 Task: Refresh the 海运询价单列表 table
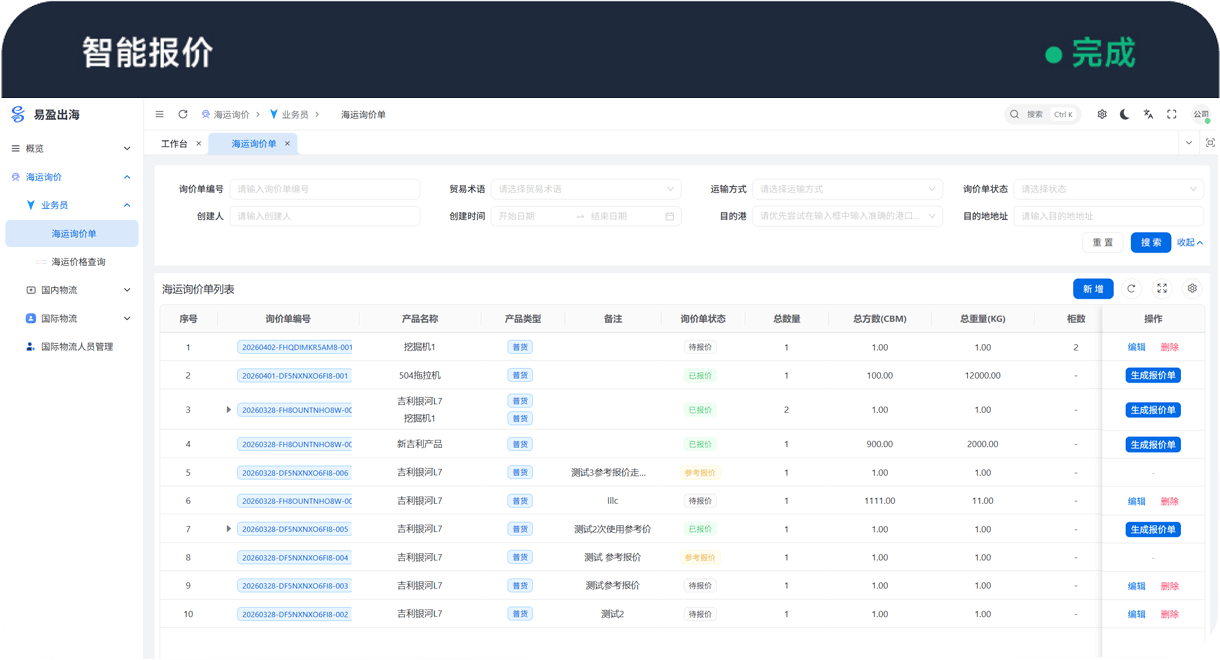[1131, 289]
